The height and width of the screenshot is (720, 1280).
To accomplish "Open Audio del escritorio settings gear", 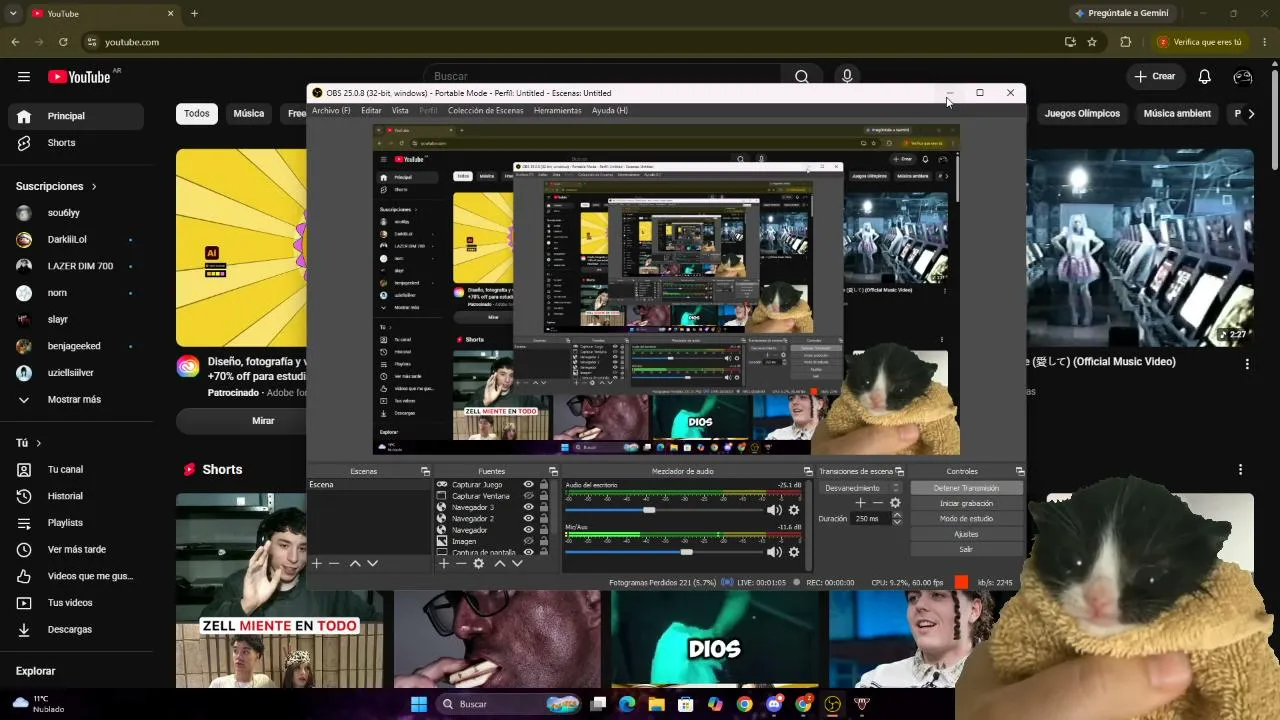I will (794, 510).
